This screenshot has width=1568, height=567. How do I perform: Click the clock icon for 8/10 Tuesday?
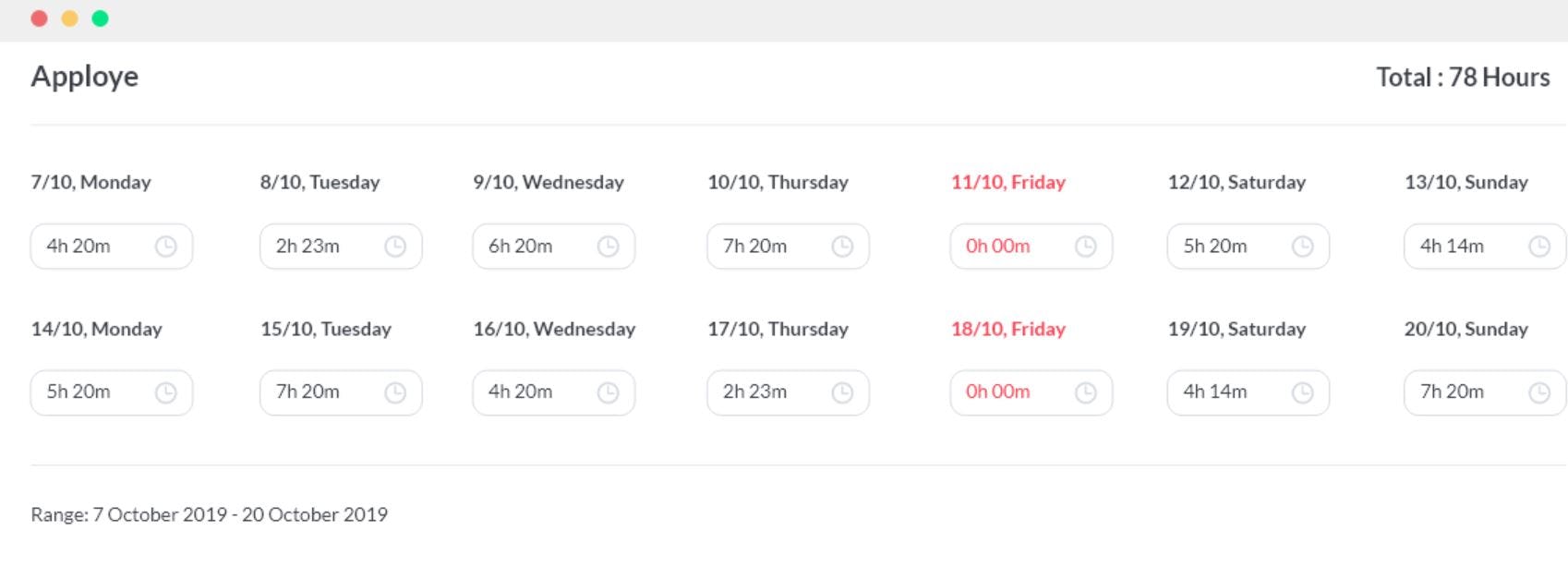point(395,247)
